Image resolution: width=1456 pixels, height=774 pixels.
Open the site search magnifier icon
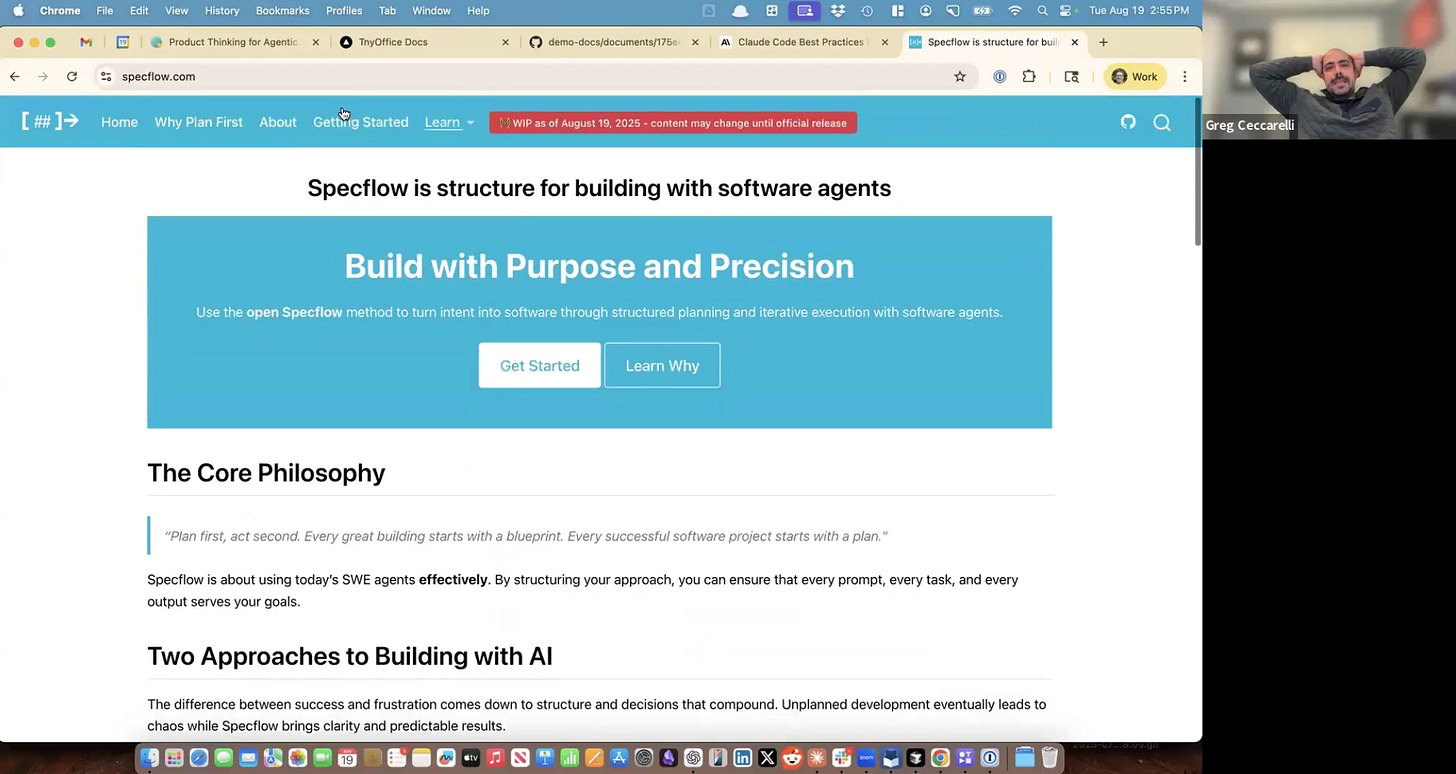[x=1162, y=122]
